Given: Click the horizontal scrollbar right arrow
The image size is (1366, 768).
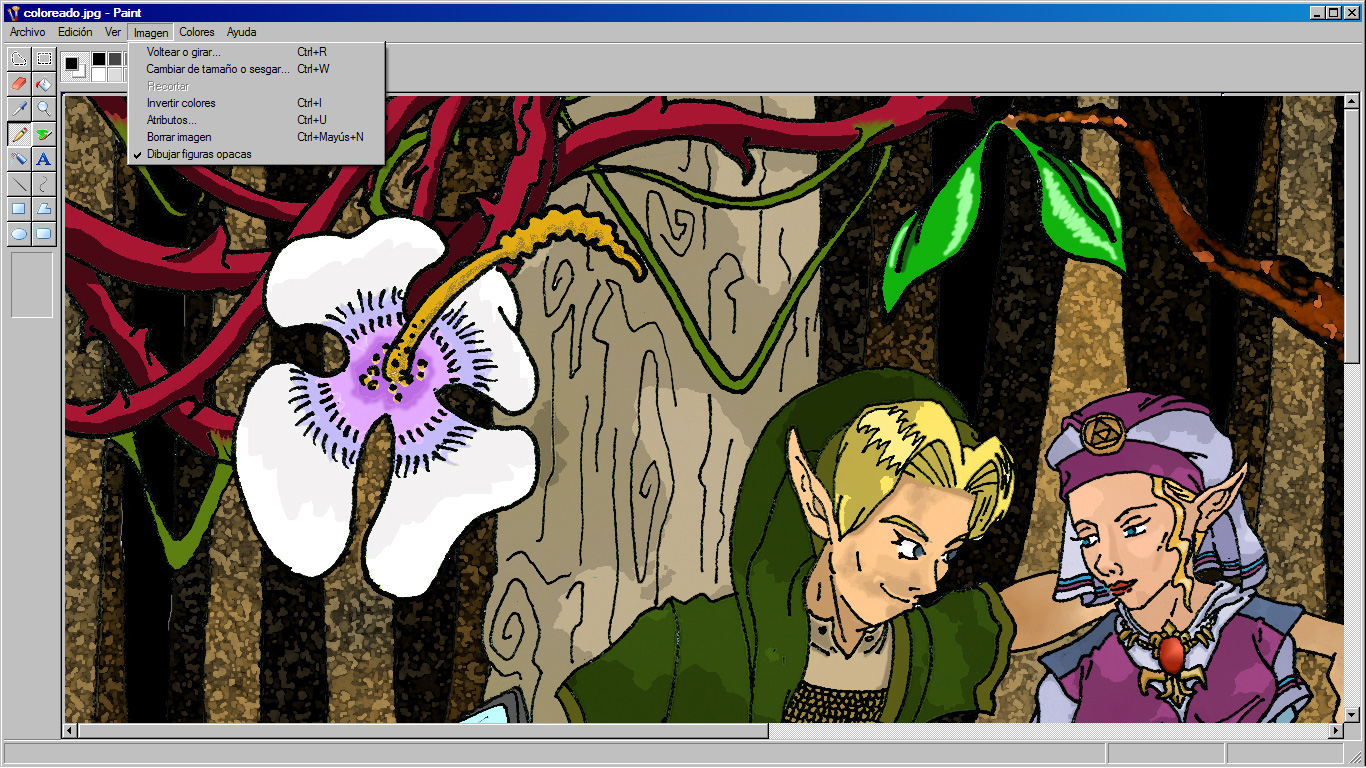Looking at the screenshot, I should (1335, 731).
